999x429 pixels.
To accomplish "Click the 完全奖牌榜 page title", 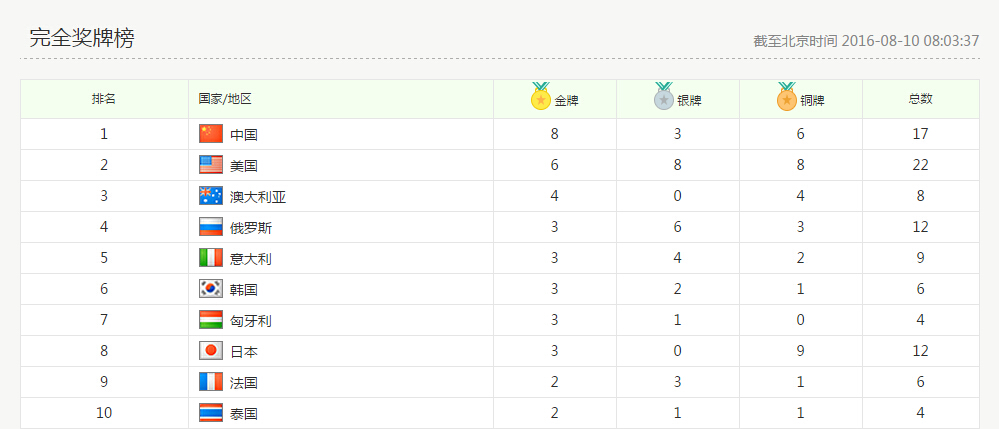I will click(82, 38).
